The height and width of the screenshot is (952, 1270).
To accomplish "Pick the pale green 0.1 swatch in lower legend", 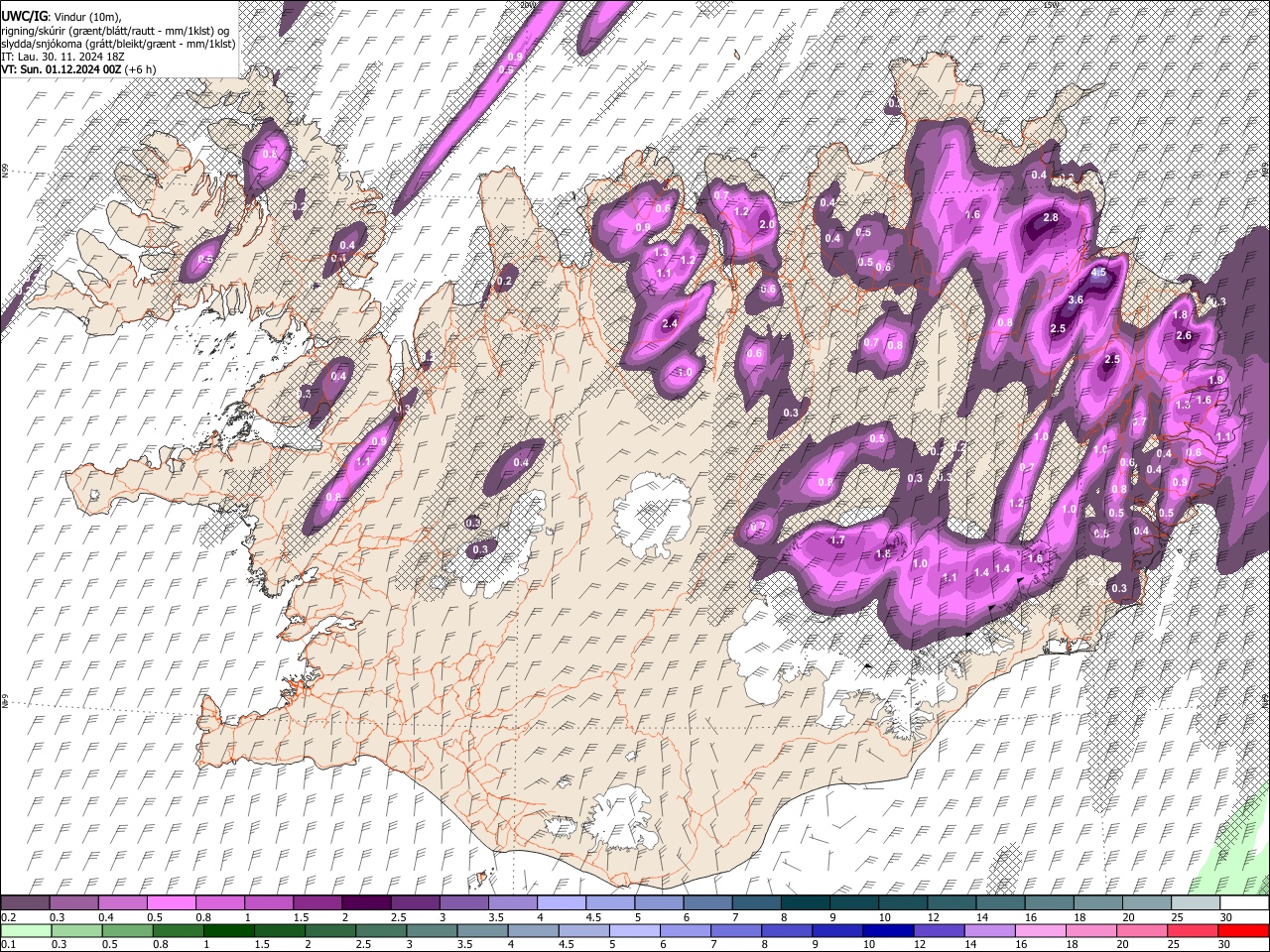I will pos(25,930).
